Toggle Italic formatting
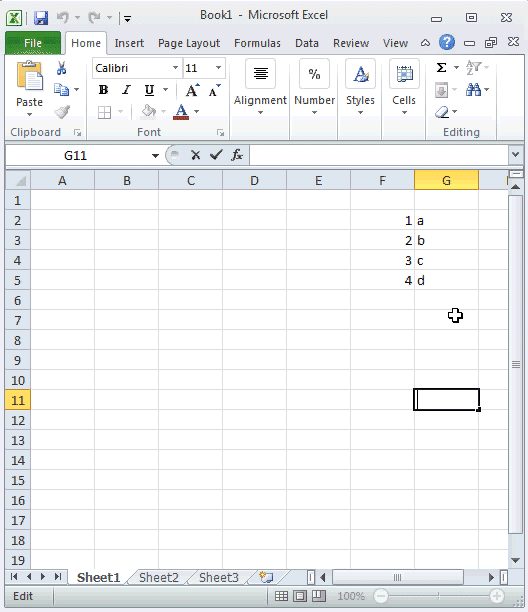The width and height of the screenshot is (528, 612). click(126, 90)
